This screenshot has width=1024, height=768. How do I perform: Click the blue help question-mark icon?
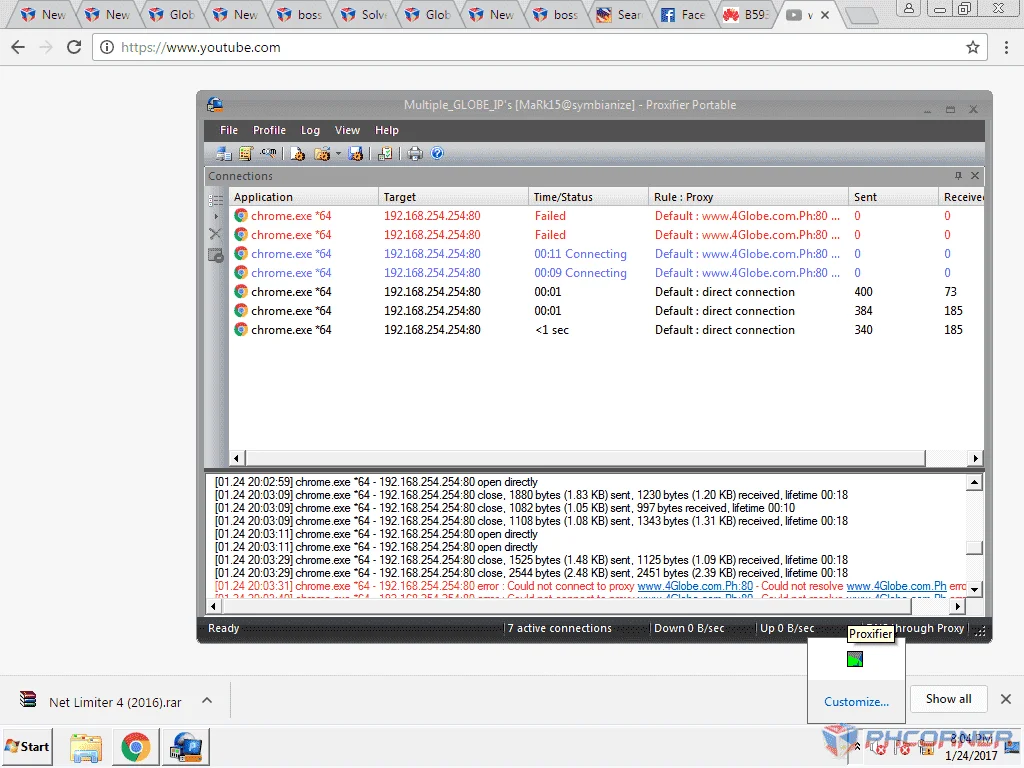coord(437,153)
